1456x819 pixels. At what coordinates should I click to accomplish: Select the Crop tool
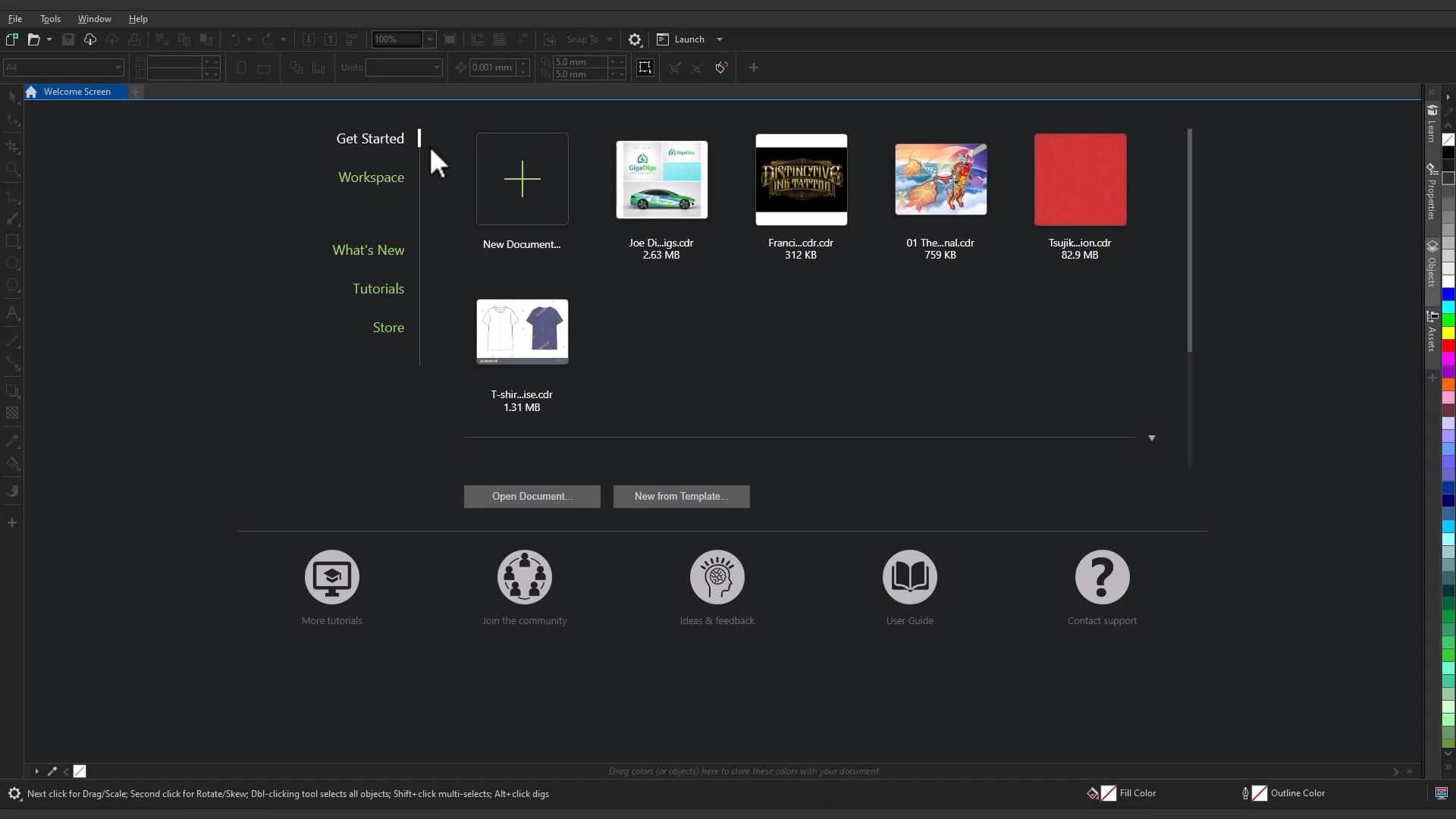[x=12, y=147]
